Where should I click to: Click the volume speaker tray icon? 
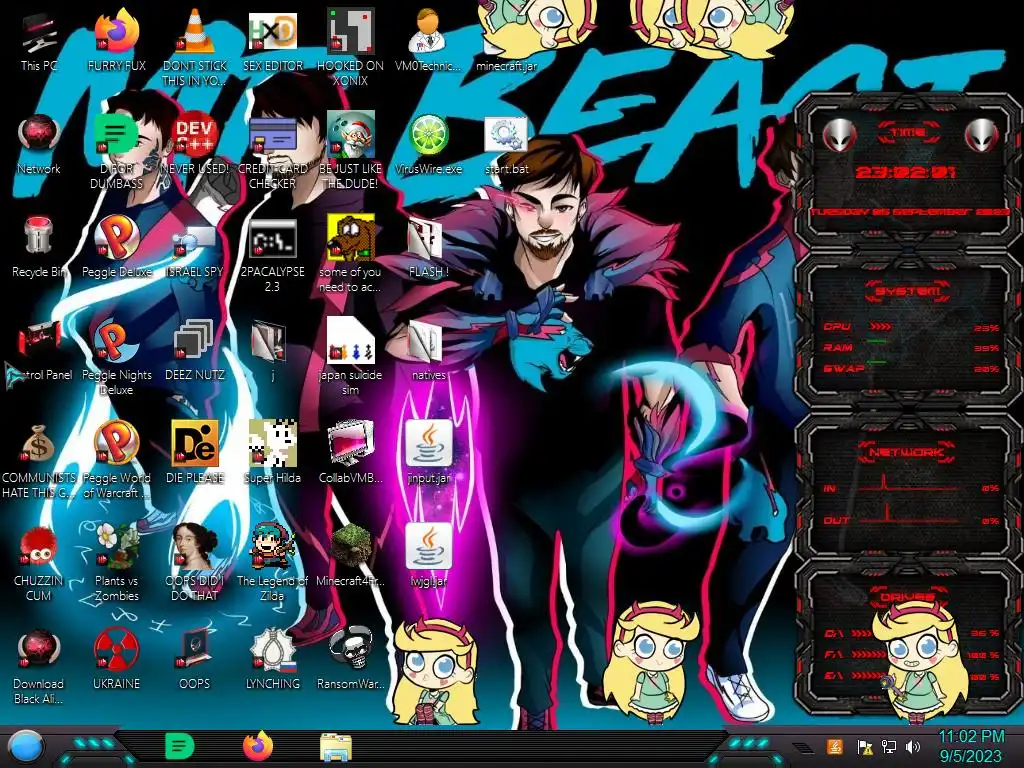913,746
